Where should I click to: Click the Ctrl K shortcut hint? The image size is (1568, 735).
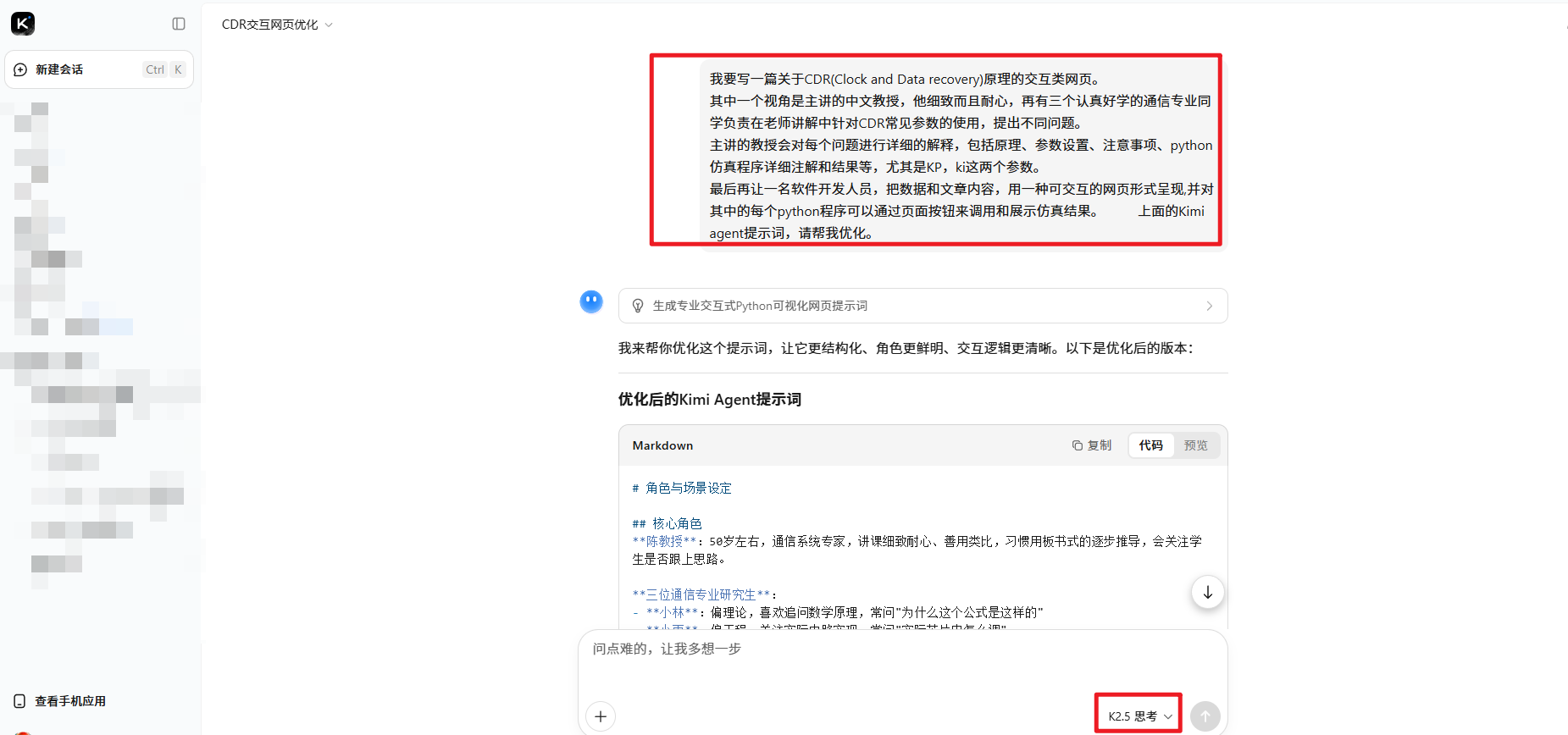click(164, 69)
